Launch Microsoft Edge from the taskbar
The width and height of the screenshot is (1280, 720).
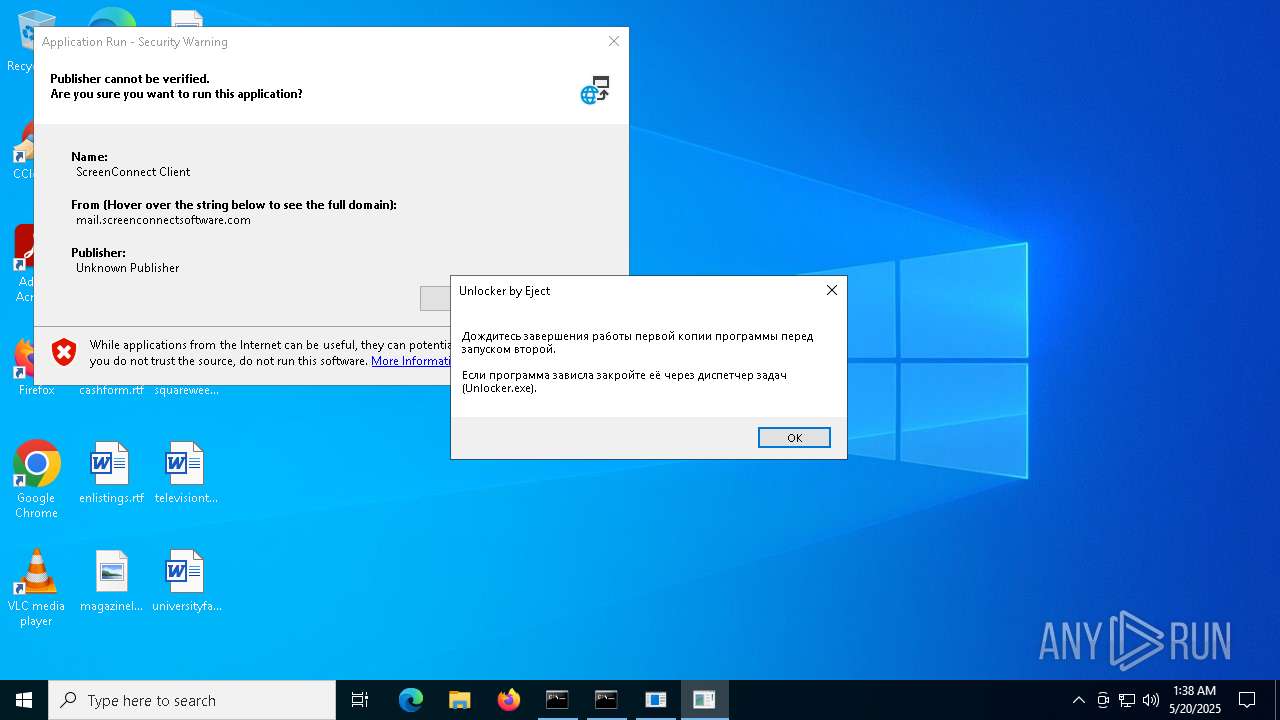[x=411, y=700]
